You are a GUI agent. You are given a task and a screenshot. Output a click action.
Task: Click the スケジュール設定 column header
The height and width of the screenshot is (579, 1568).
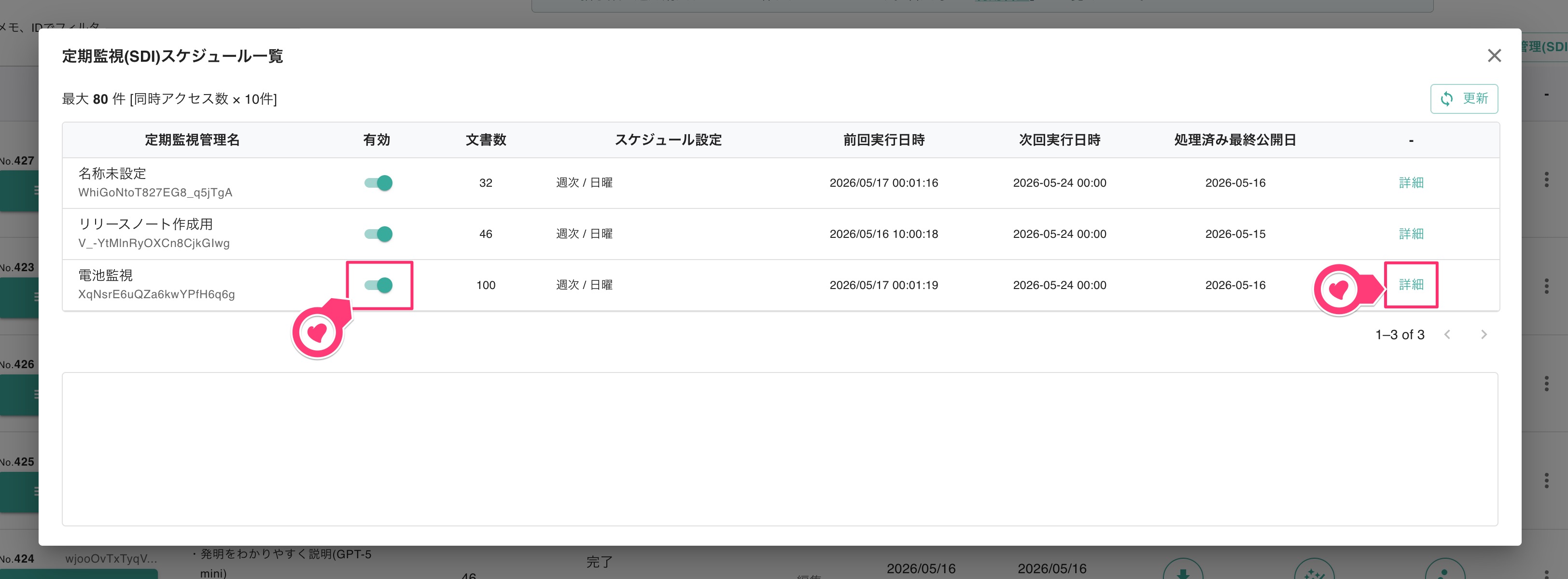[x=668, y=140]
